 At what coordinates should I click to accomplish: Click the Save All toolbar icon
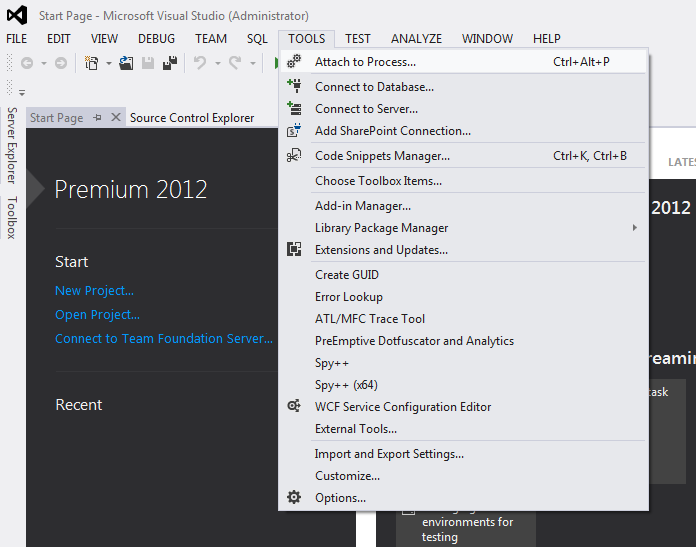point(170,63)
